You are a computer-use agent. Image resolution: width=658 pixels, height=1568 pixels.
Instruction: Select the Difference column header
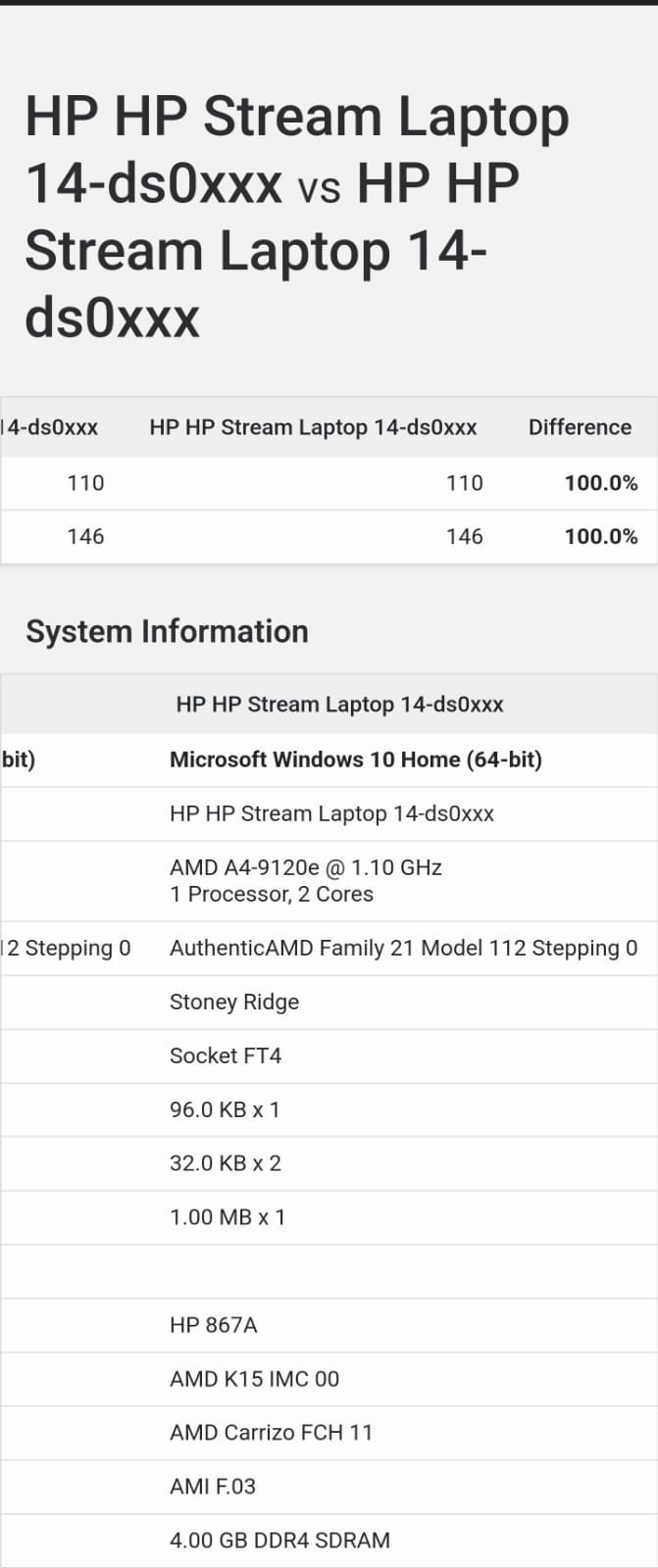coord(580,427)
